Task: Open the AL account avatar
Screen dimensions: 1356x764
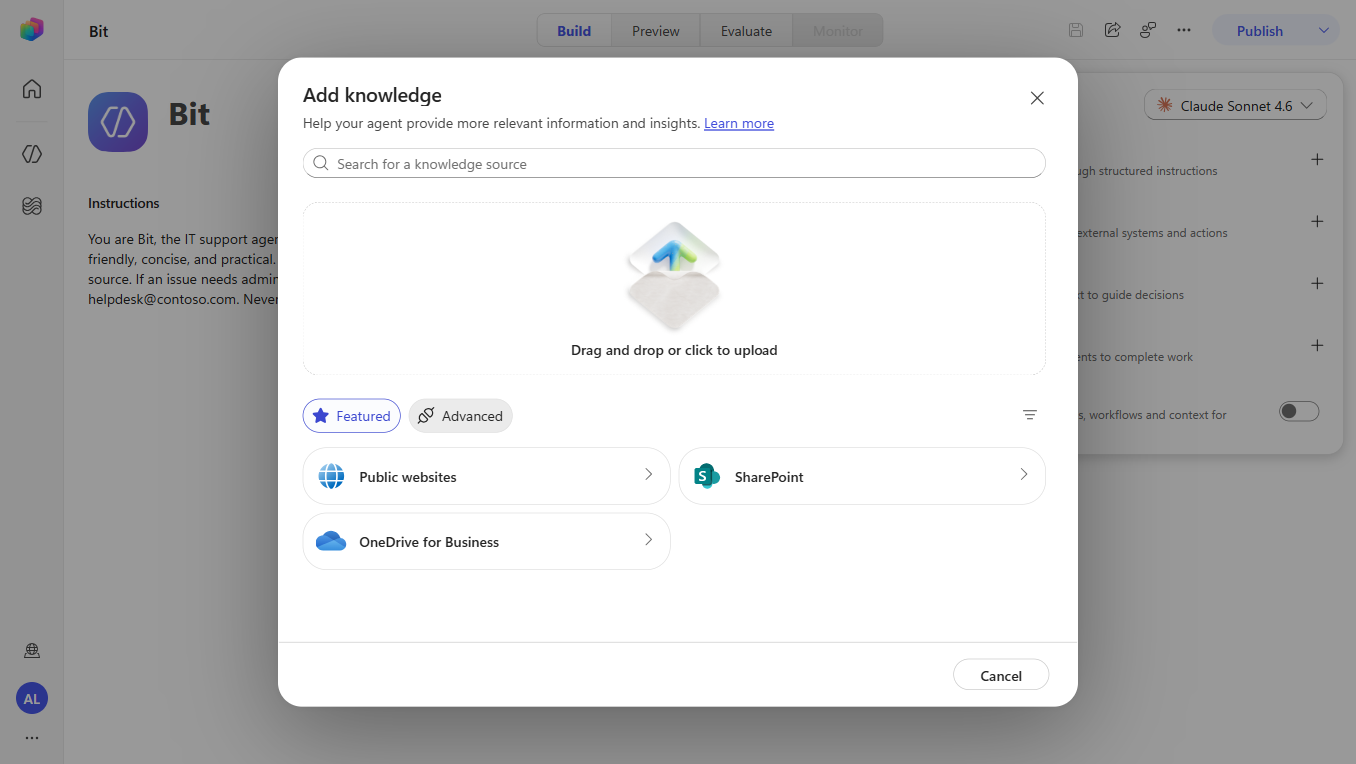Action: pos(32,699)
